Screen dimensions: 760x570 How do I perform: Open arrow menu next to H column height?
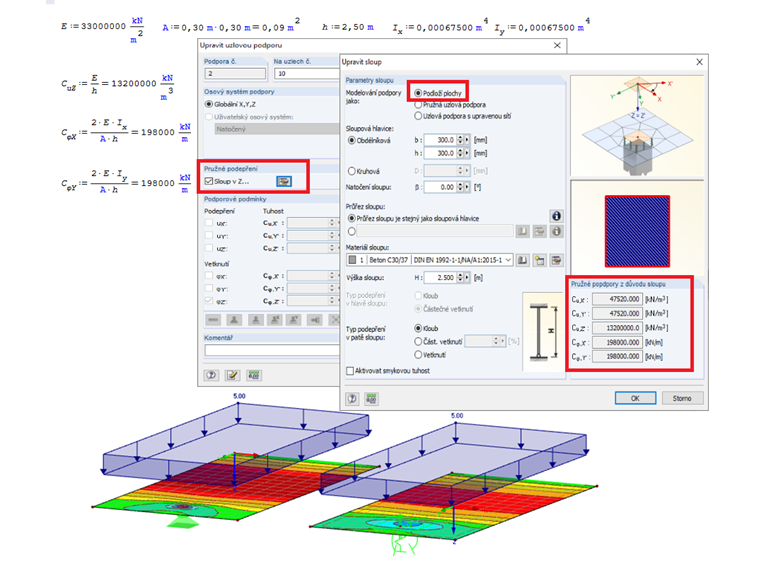(467, 278)
